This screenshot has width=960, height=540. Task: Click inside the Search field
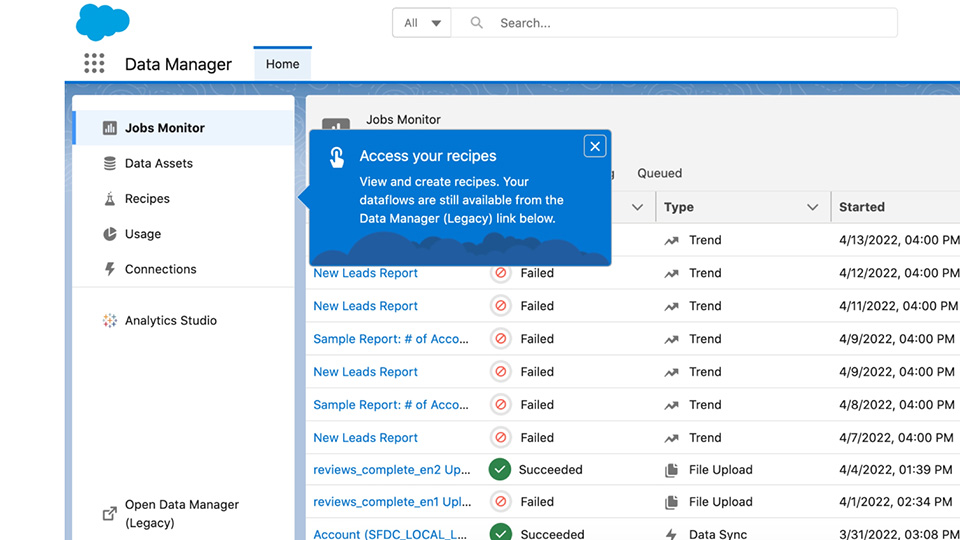pos(690,23)
